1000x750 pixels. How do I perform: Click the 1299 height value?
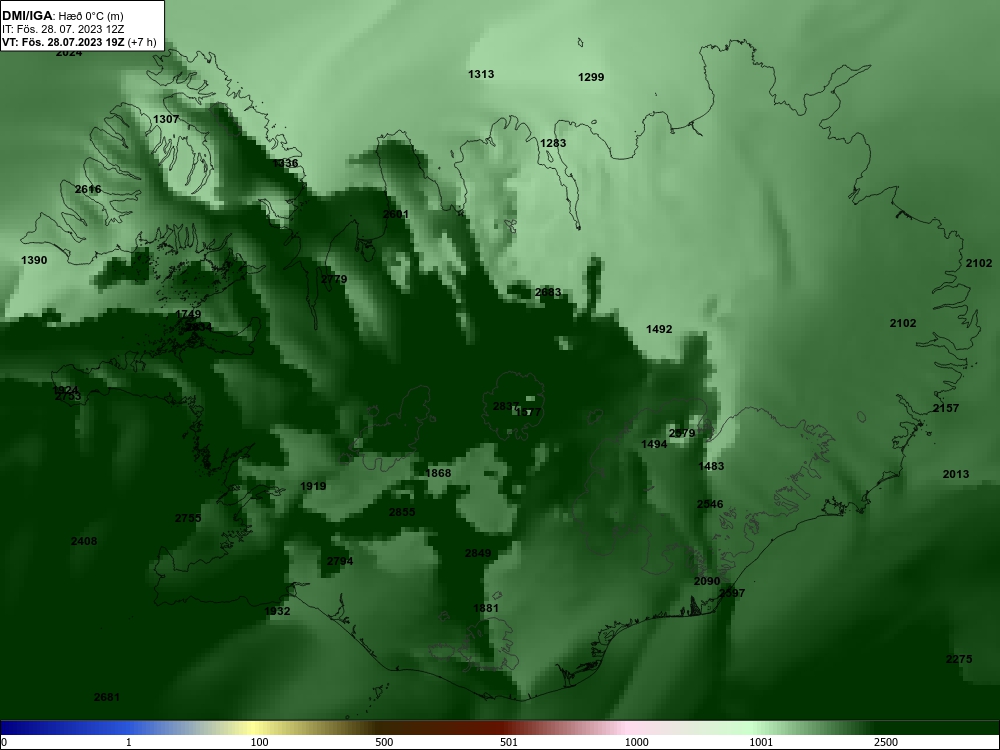point(591,77)
